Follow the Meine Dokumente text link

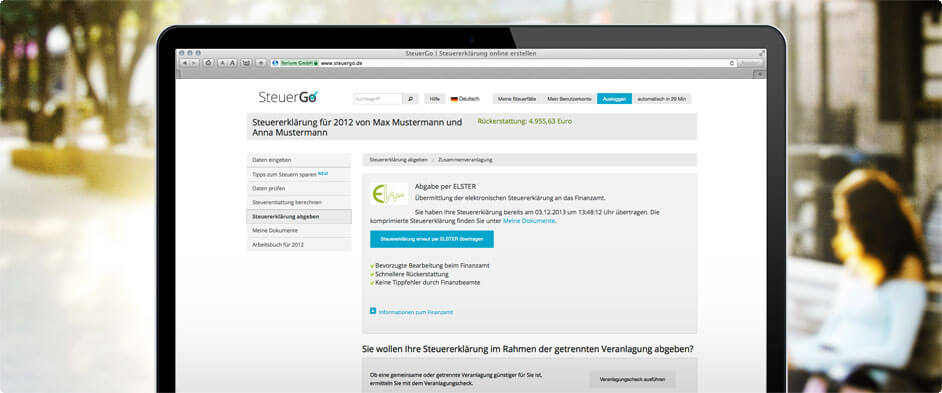coord(529,221)
